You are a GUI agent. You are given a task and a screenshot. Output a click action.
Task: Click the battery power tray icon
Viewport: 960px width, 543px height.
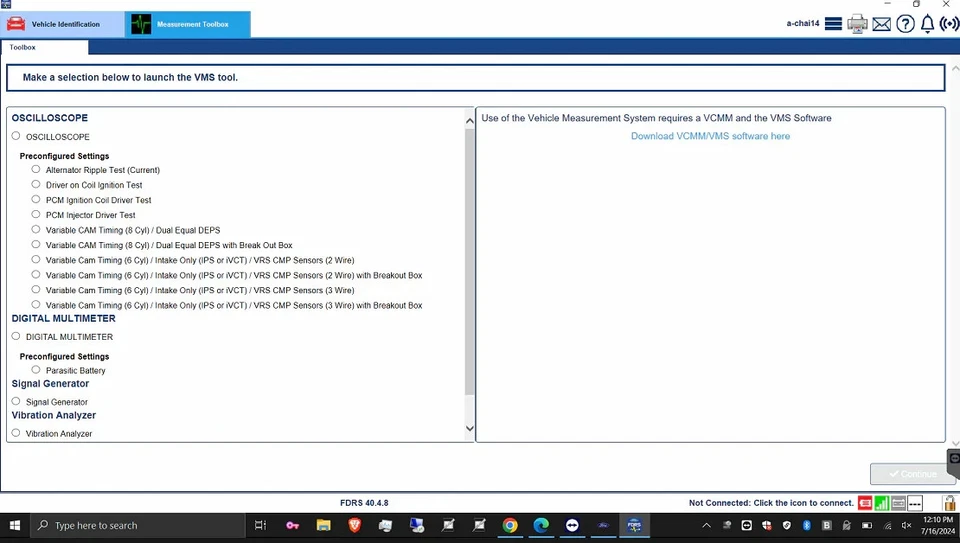(867, 525)
